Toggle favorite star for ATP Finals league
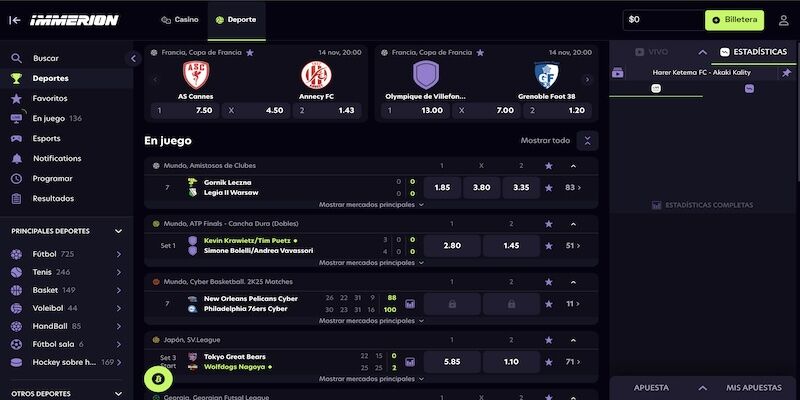 (x=548, y=224)
